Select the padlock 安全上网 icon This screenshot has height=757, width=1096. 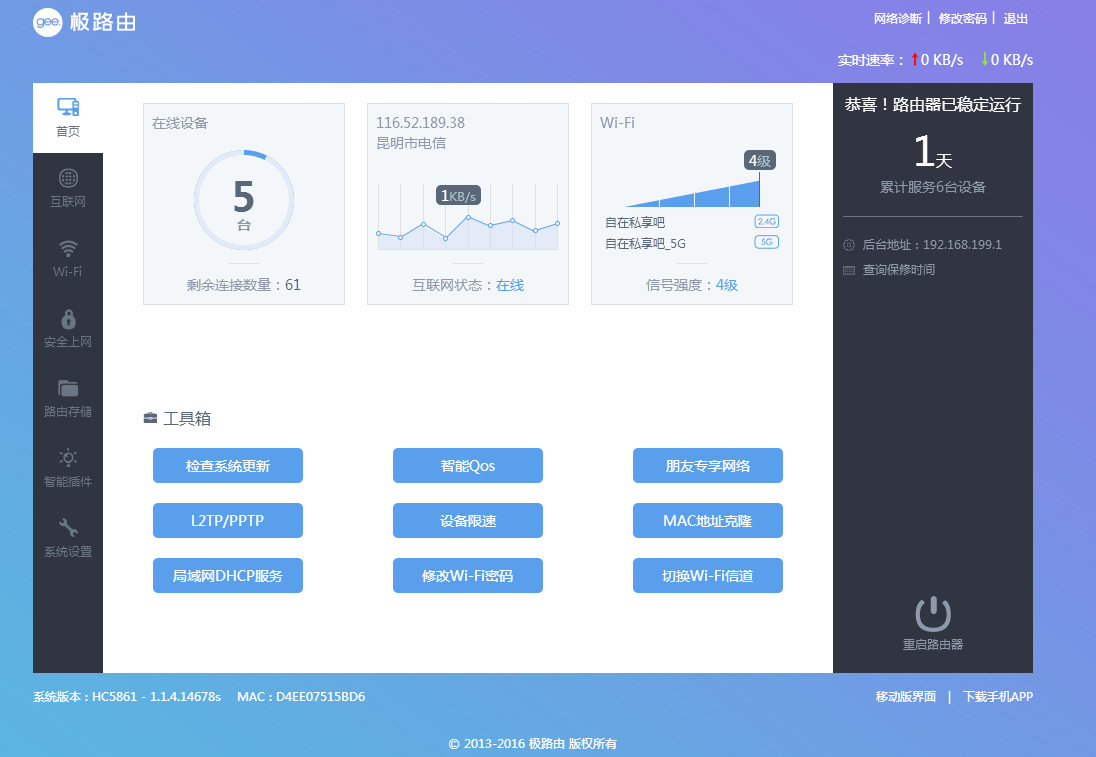pos(68,319)
